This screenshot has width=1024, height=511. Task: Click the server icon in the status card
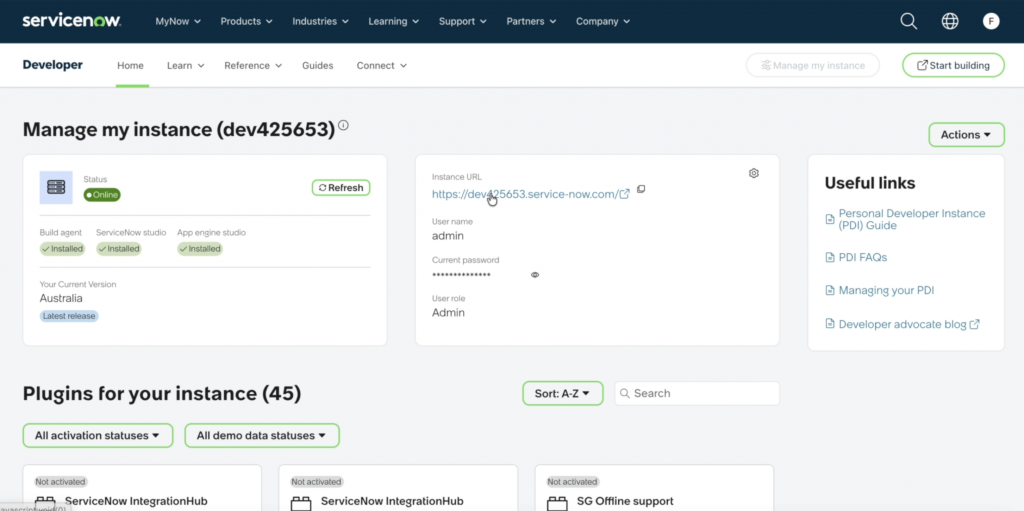click(56, 188)
